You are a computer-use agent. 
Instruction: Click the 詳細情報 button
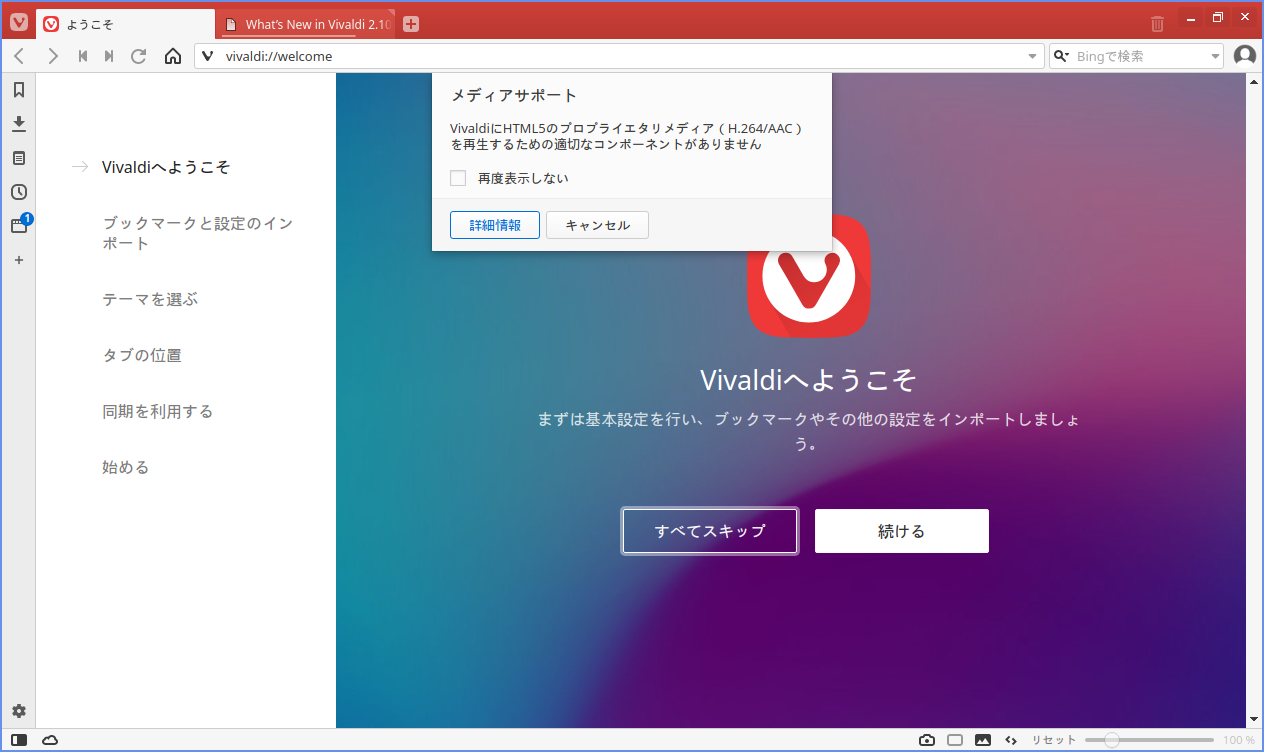(495, 225)
